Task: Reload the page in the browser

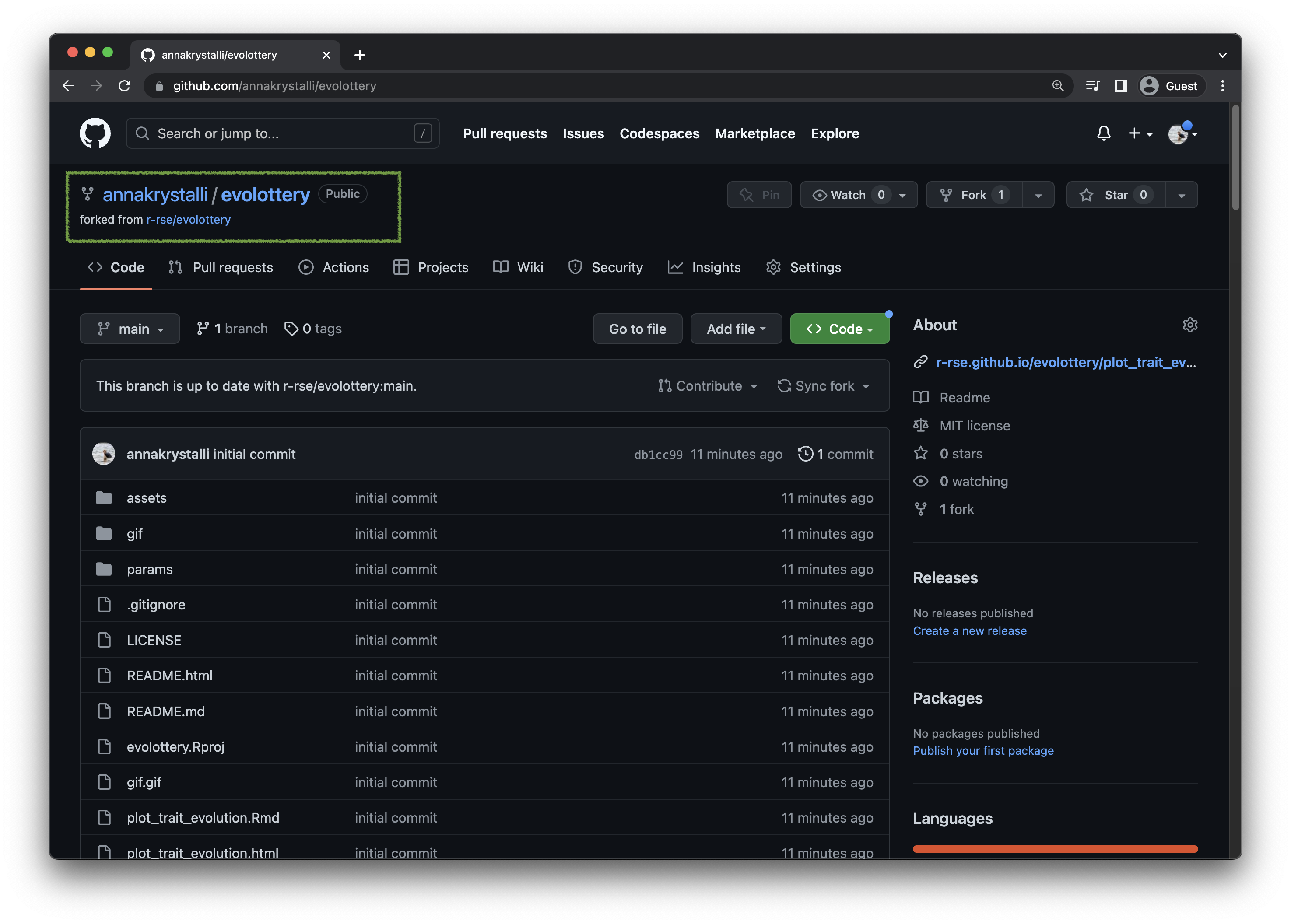Action: pyautogui.click(x=124, y=86)
